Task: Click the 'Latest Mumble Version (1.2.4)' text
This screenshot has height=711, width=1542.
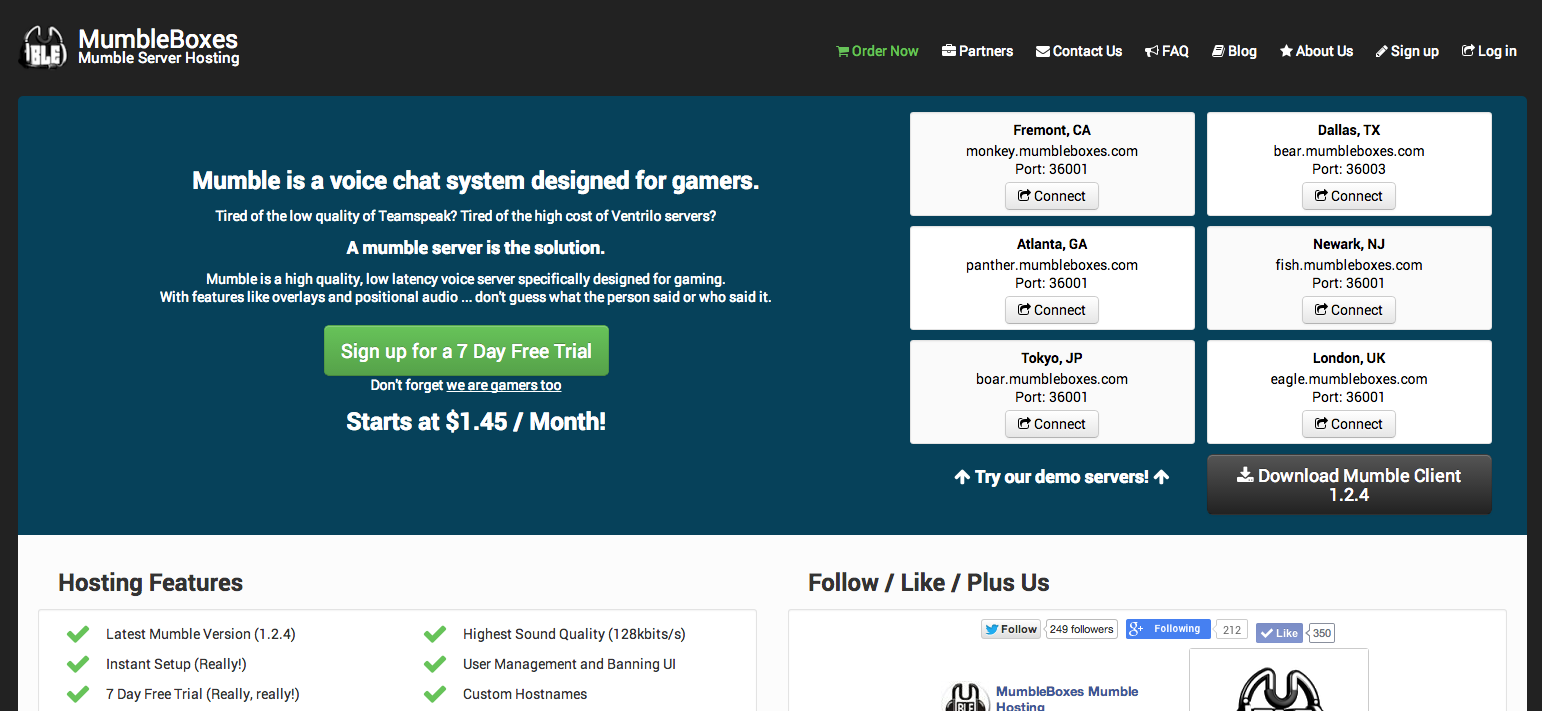Action: point(201,634)
